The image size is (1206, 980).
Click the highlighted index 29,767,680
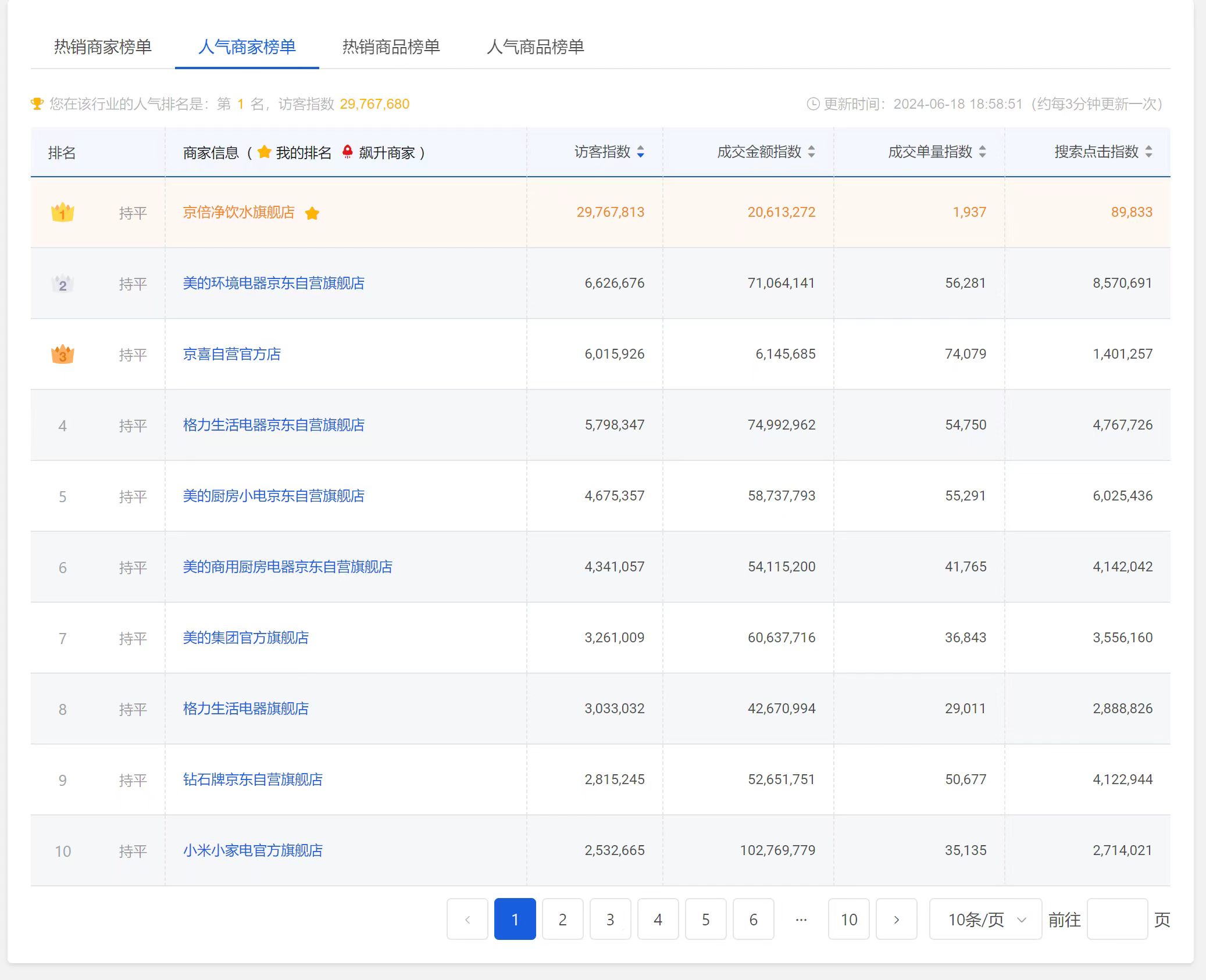tap(374, 104)
